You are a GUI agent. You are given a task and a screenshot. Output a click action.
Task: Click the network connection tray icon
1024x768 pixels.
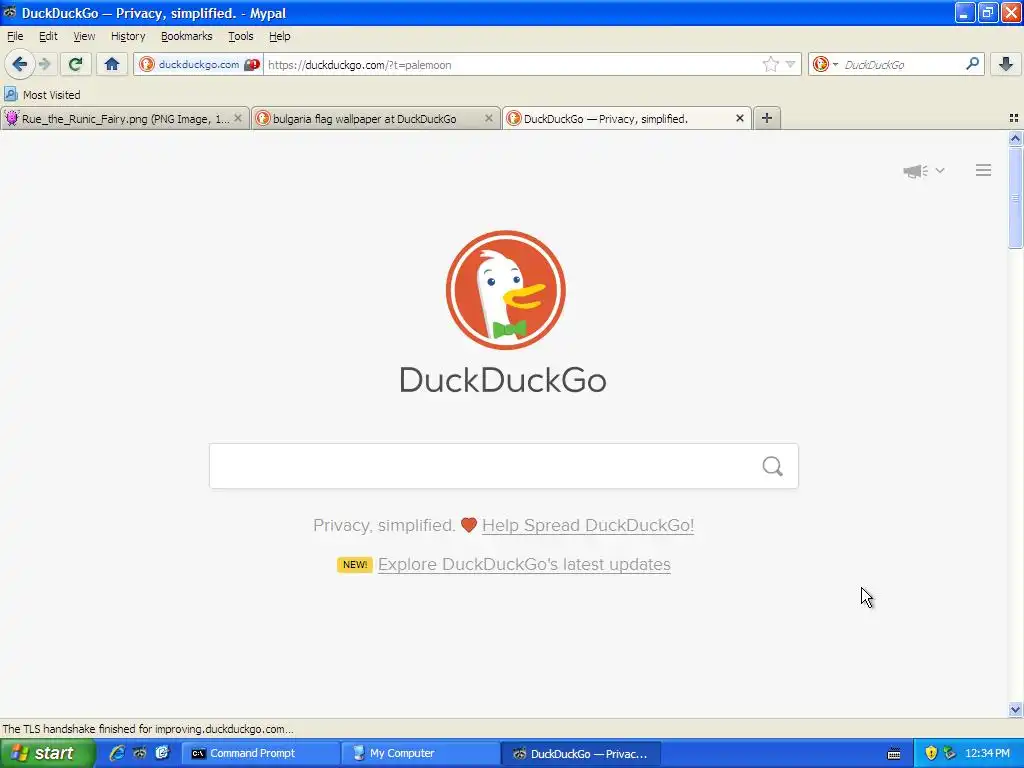950,753
